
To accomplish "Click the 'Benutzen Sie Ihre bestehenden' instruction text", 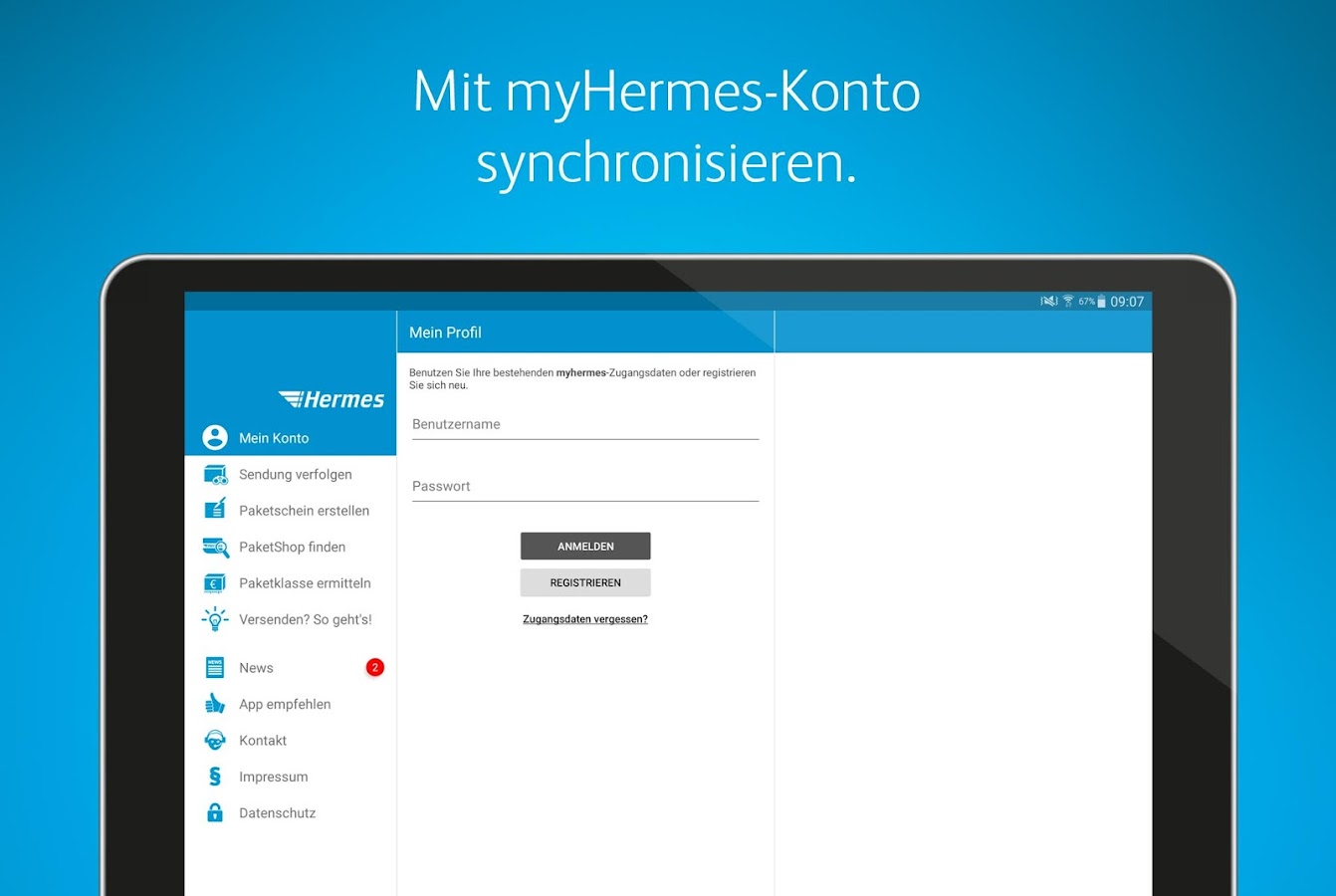I will tap(582, 378).
